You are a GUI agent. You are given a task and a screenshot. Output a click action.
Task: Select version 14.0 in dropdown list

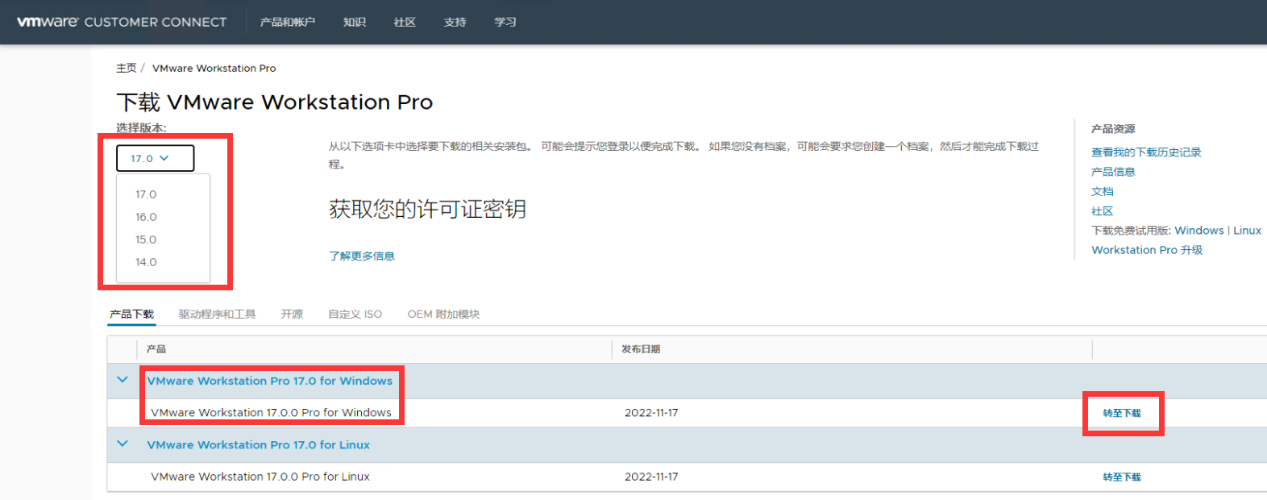[146, 262]
